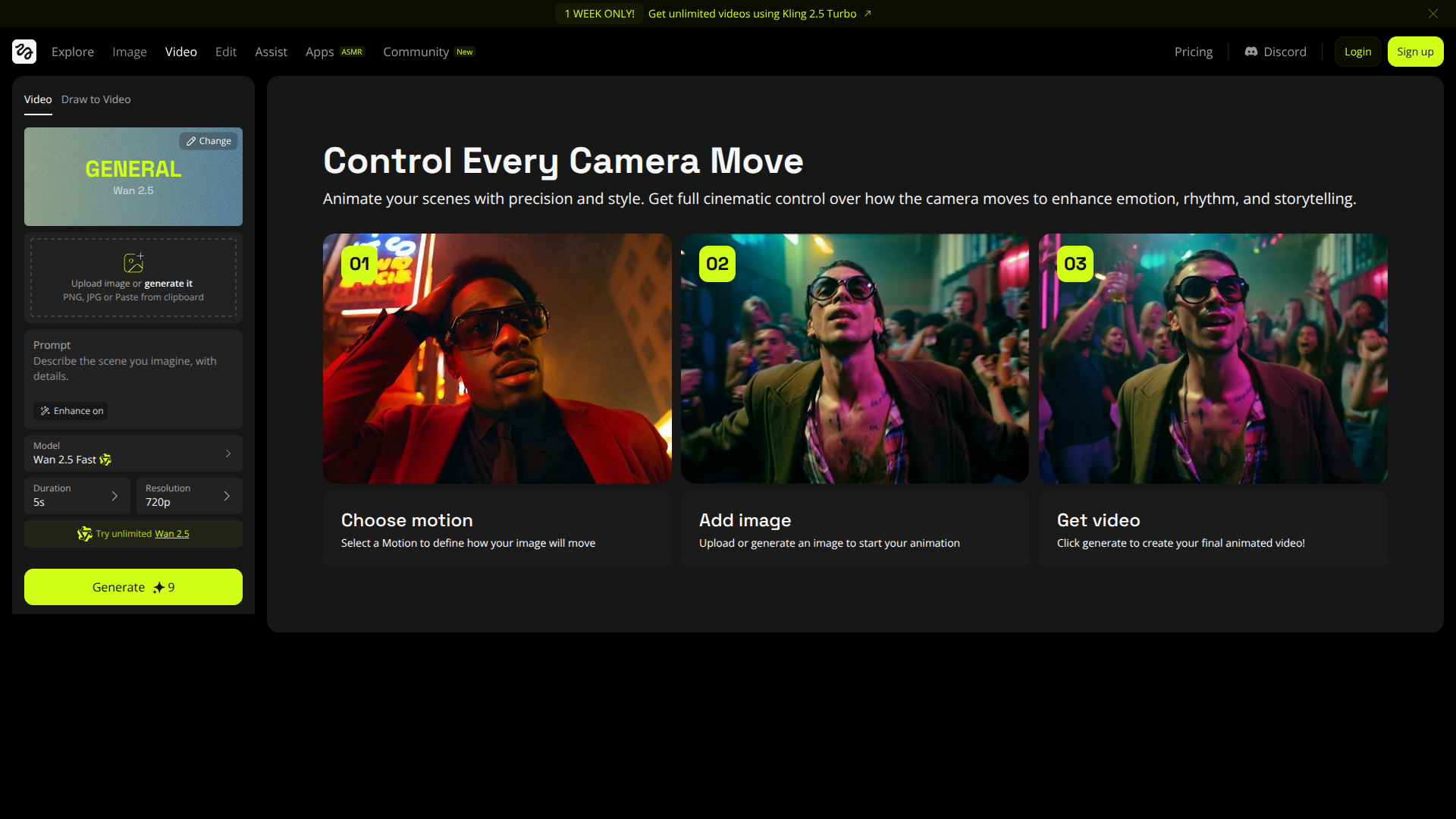Image resolution: width=1456 pixels, height=819 pixels.
Task: Click the Sign up button
Action: click(x=1415, y=52)
